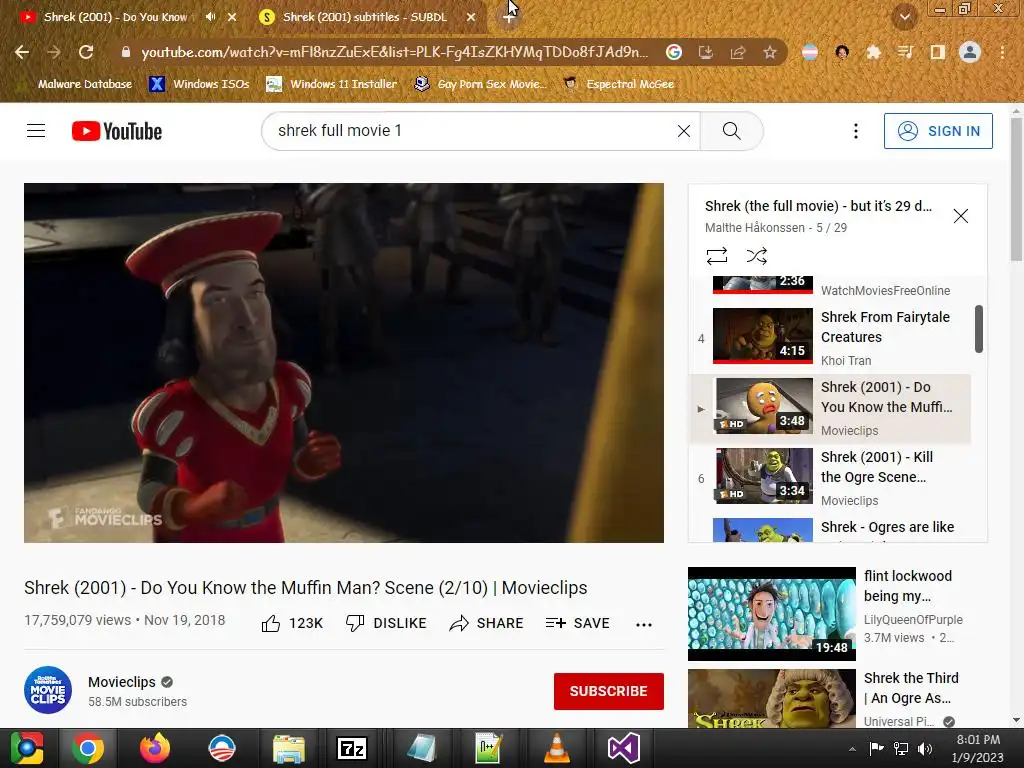
Task: Play Kill the Ogre Scene playlist item
Action: tap(829, 477)
